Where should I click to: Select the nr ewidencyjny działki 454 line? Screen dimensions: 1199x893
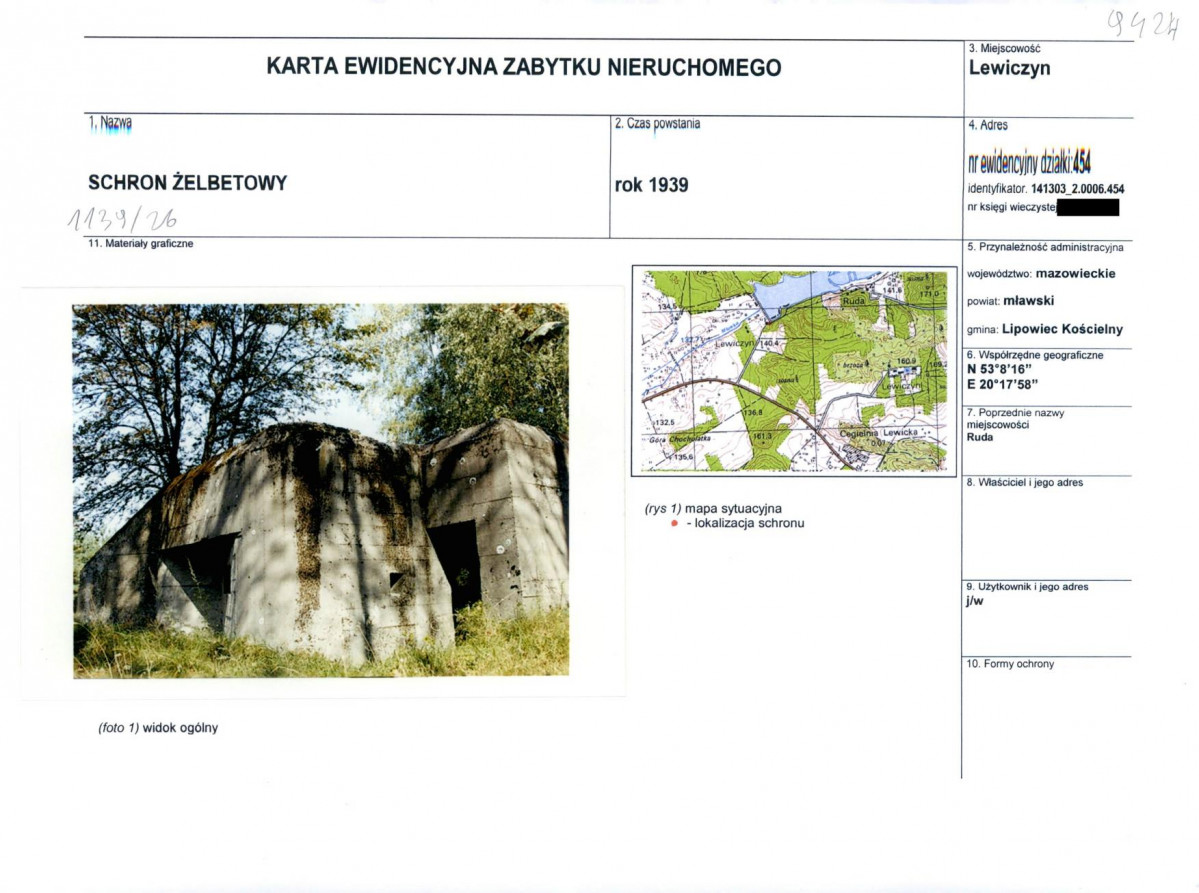click(x=1029, y=162)
